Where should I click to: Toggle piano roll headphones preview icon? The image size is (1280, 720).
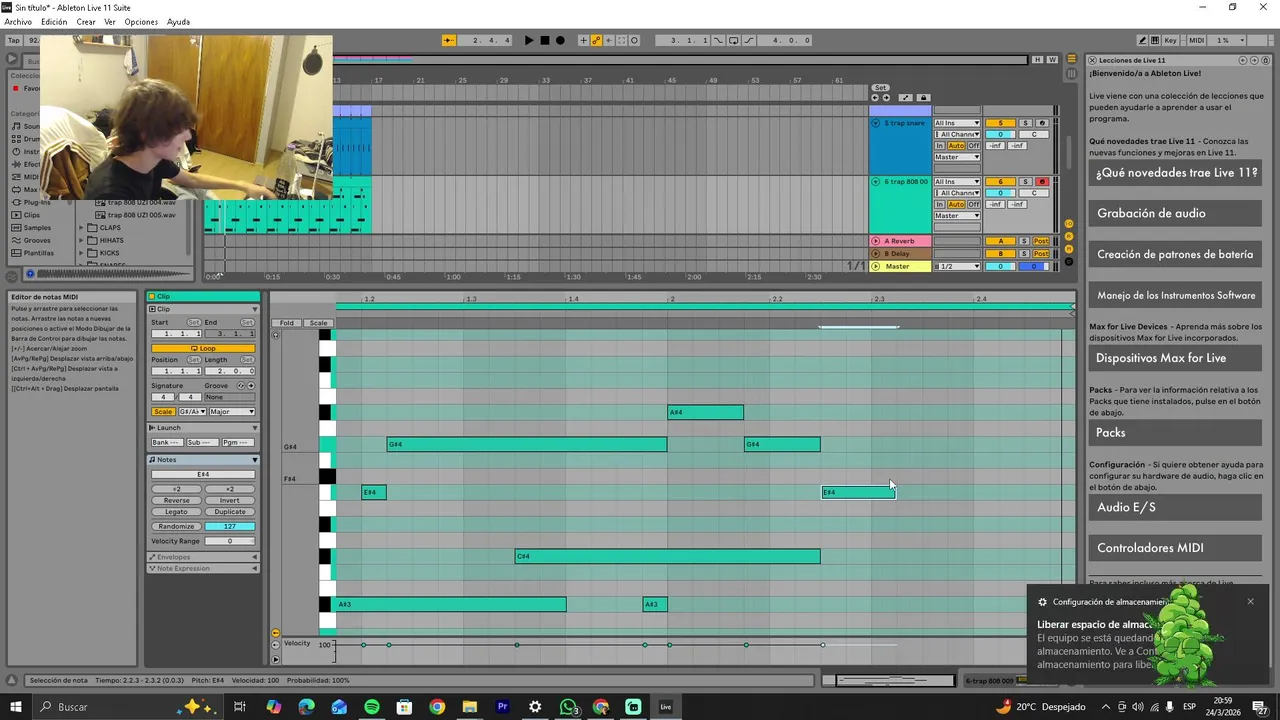(x=276, y=335)
